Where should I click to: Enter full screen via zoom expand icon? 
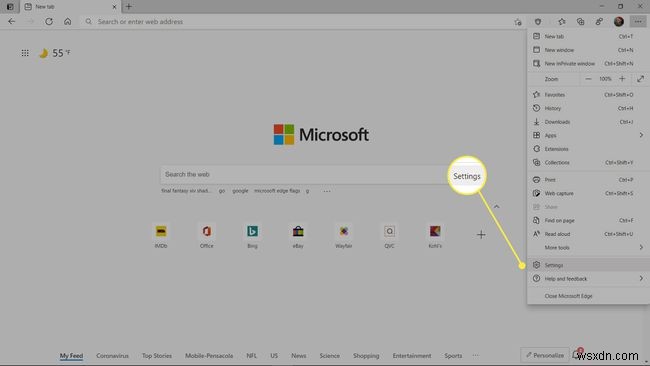tap(640, 79)
